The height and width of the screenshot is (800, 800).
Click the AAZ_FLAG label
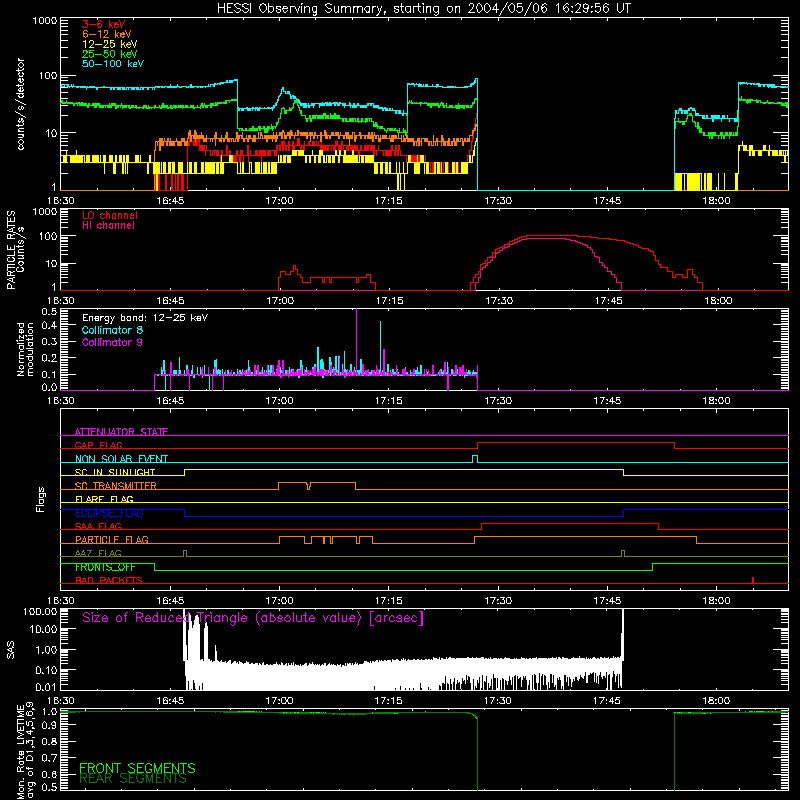98,553
